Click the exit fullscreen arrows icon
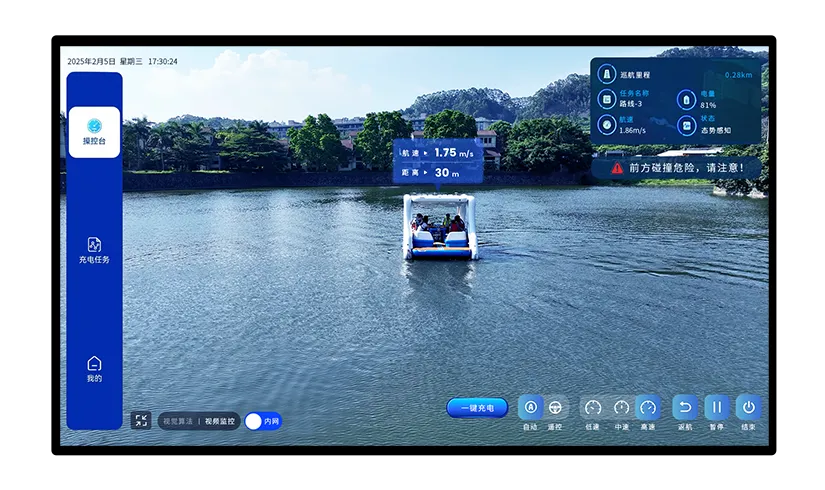825x490 pixels. coord(141,420)
